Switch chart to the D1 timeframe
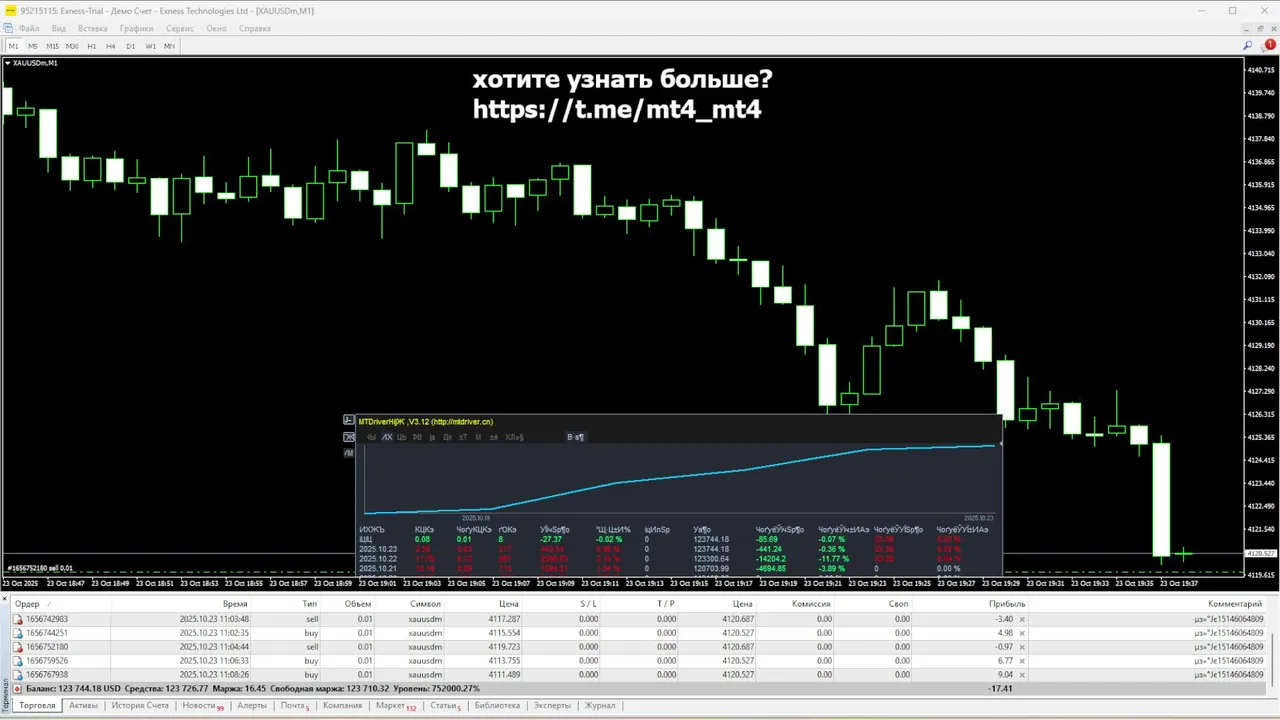The height and width of the screenshot is (720, 1280). pos(130,46)
